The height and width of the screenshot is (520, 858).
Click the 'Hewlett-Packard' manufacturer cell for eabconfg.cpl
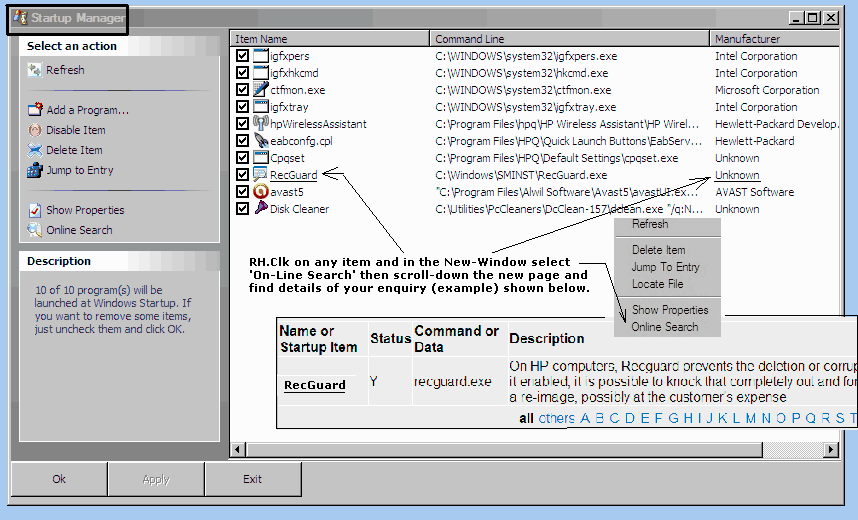tap(755, 141)
